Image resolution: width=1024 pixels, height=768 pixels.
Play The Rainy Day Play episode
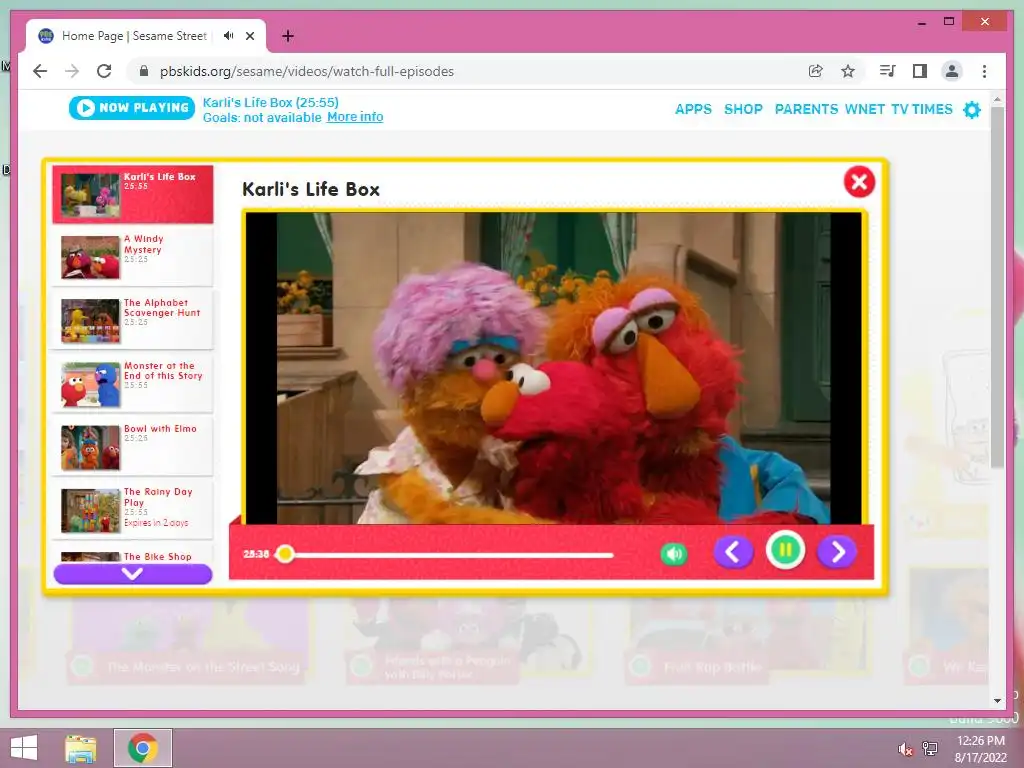(133, 510)
